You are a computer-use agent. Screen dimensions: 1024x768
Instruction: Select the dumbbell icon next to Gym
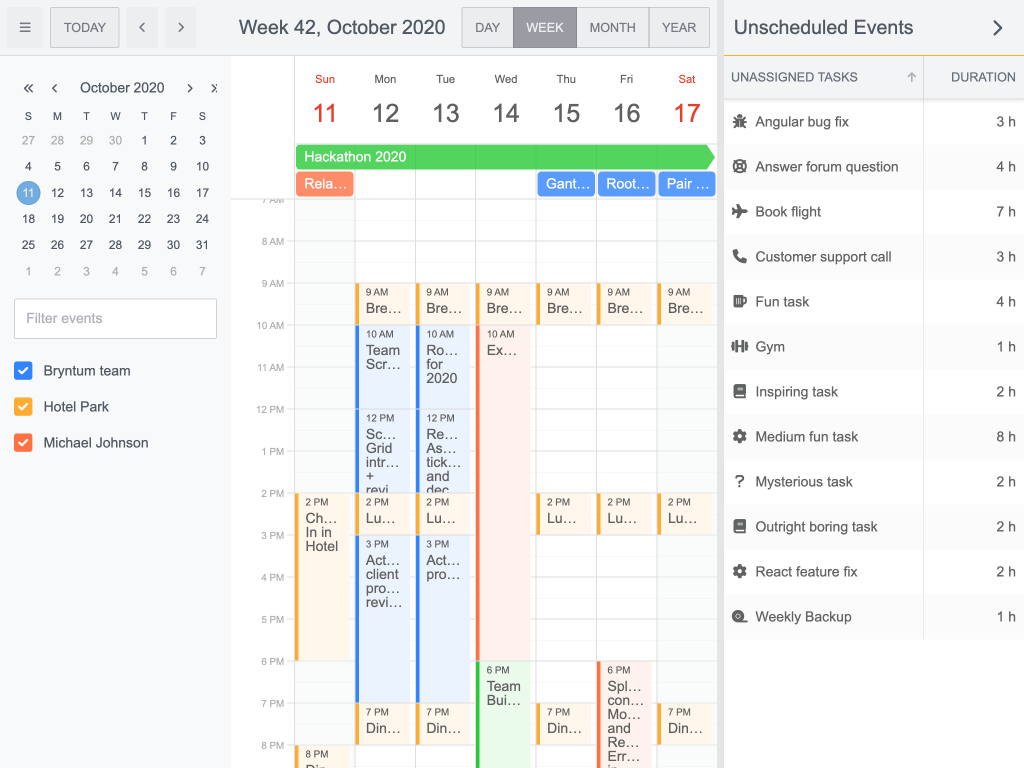(739, 347)
